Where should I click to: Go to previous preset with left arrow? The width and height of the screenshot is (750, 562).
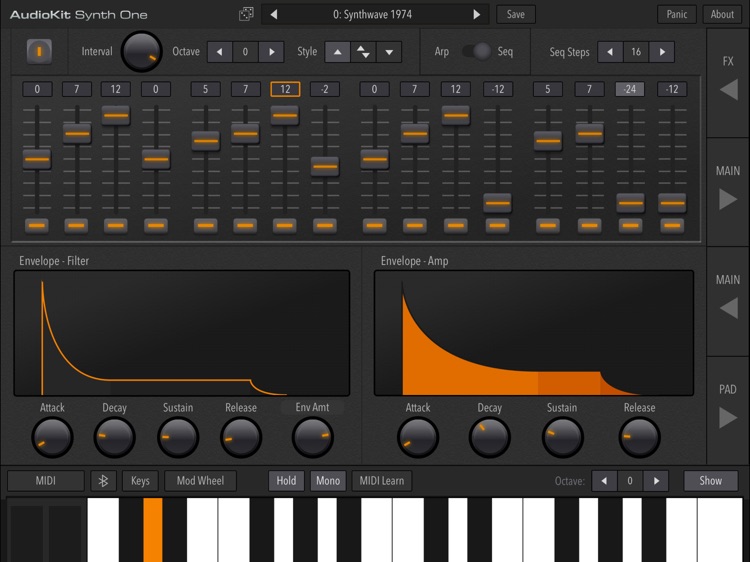pyautogui.click(x=274, y=14)
